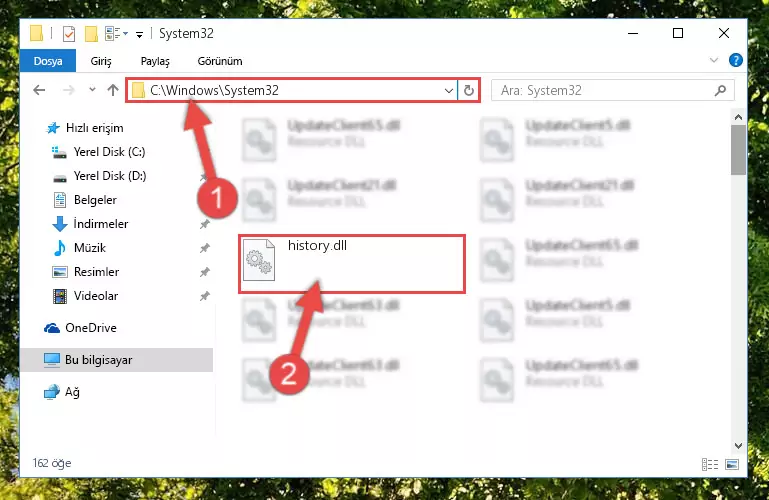Open İndirmeler folder in sidebar
The image size is (769, 500).
pos(90,224)
